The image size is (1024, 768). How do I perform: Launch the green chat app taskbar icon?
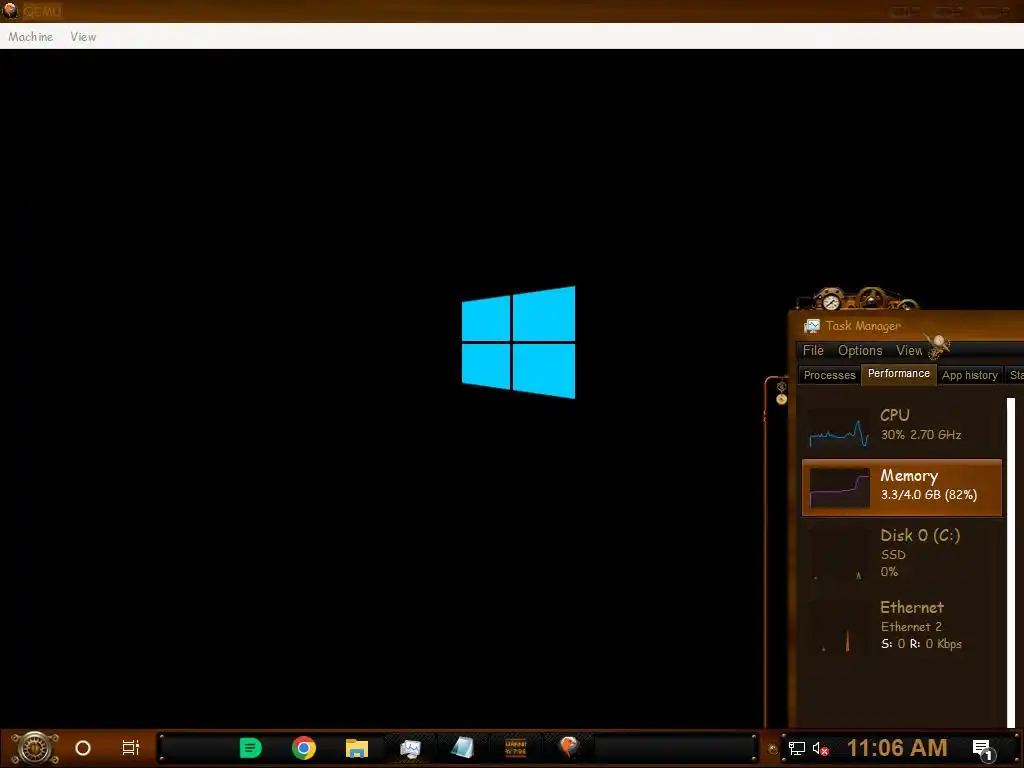tap(251, 748)
